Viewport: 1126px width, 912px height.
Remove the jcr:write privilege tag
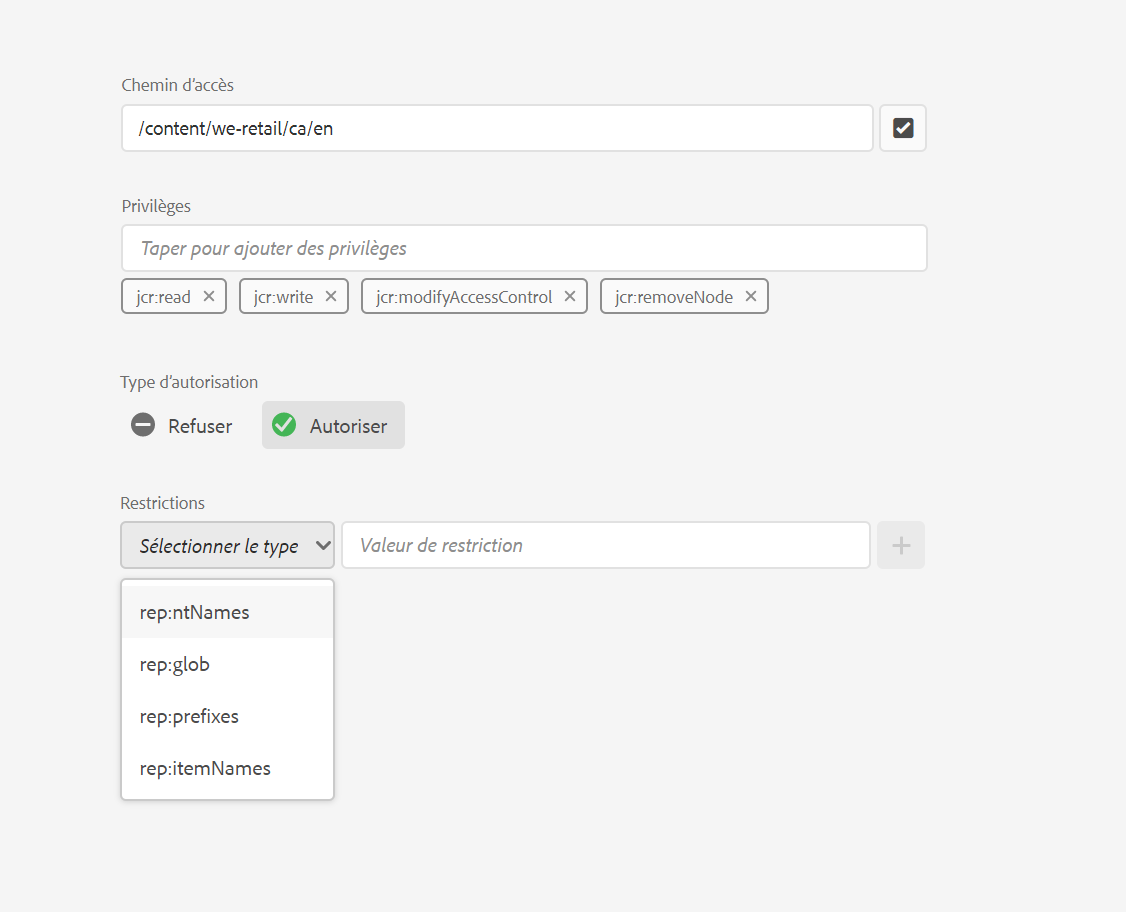(x=331, y=296)
